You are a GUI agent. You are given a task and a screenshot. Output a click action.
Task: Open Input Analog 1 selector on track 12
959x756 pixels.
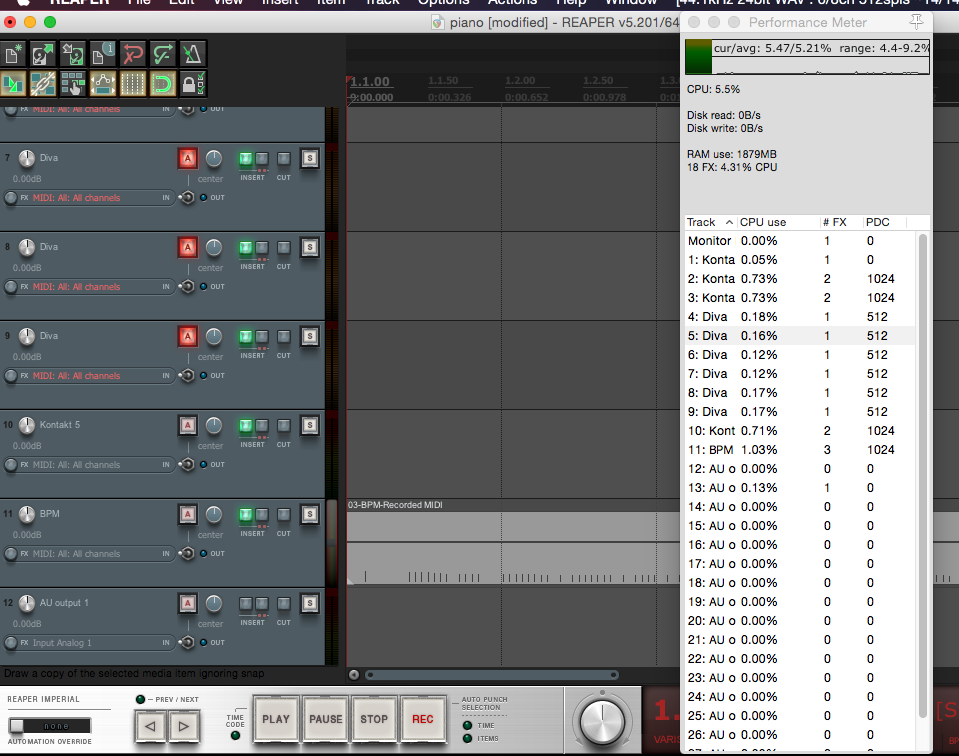click(62, 643)
